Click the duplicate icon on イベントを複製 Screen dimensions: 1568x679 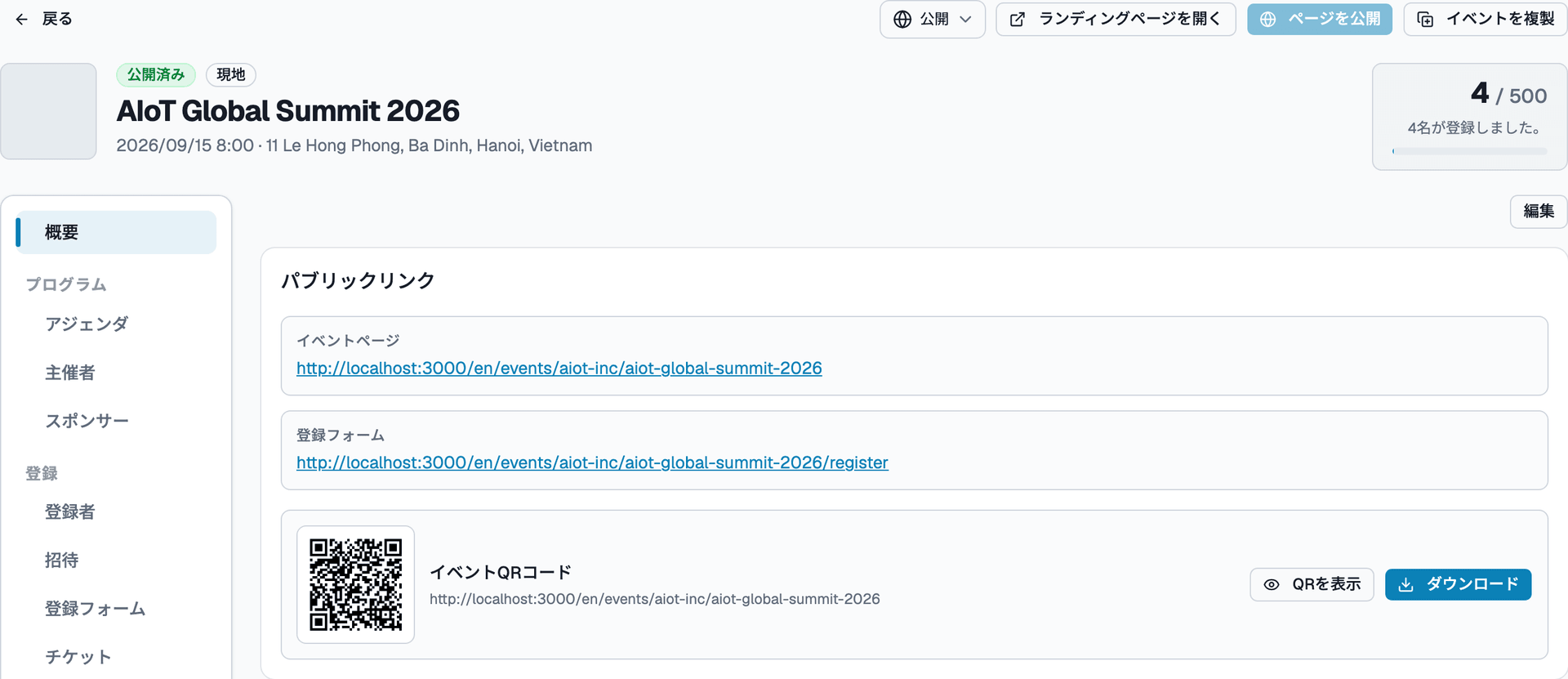point(1425,19)
